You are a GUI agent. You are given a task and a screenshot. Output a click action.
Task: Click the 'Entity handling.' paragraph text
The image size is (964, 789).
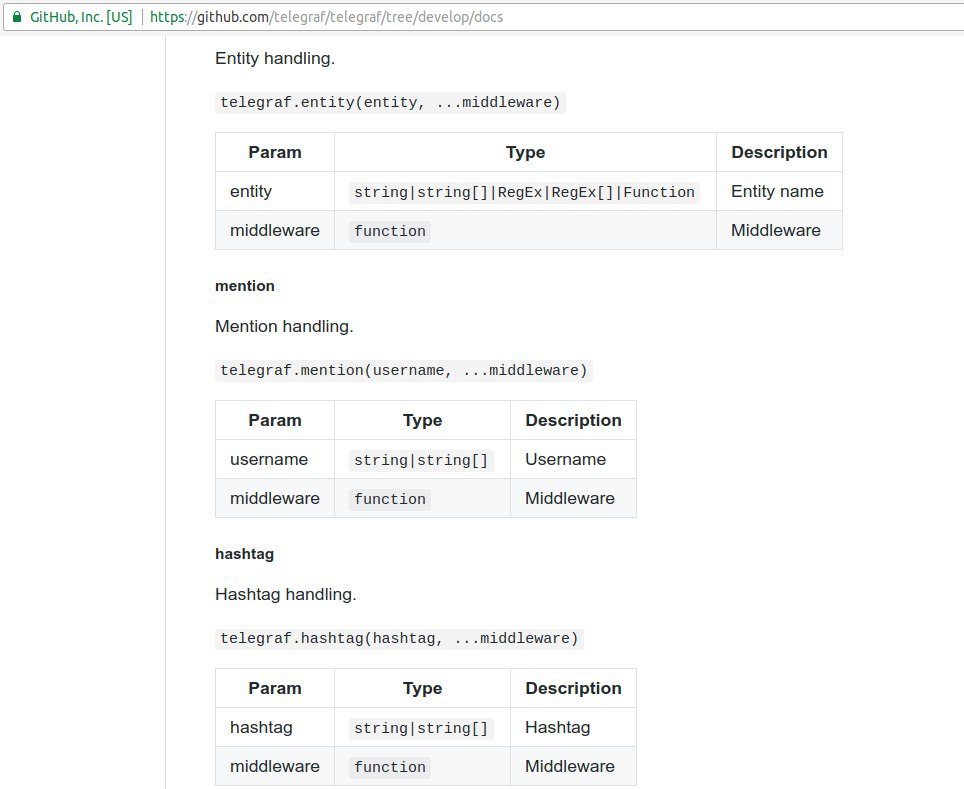[275, 58]
